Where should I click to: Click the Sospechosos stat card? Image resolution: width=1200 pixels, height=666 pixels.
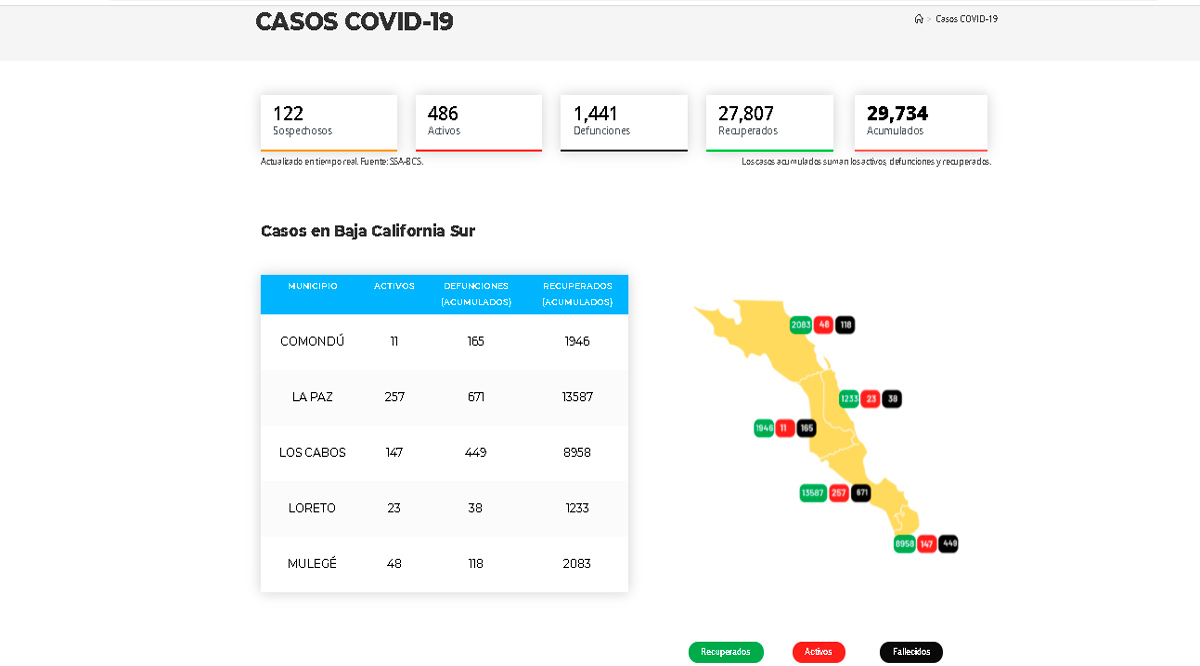[x=329, y=122]
